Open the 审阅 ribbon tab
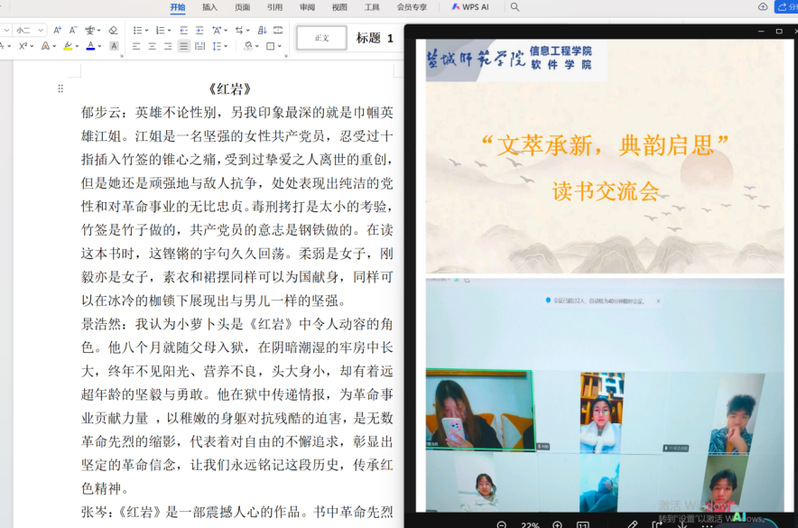The height and width of the screenshot is (528, 798). click(307, 7)
